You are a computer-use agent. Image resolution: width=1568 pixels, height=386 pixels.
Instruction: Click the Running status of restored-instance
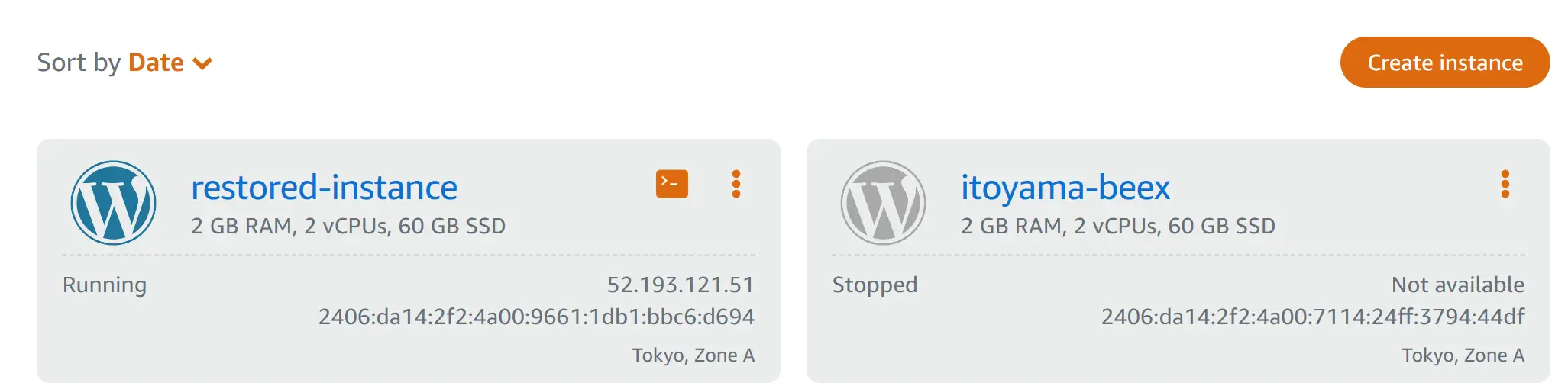pos(105,285)
